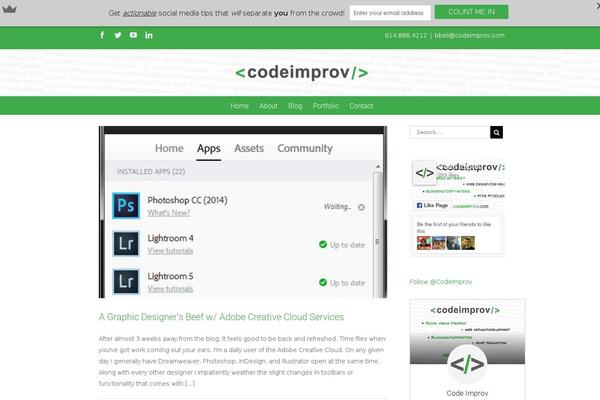Click the last friend photo in Facebook widget
Screen dimensions: 600x400
point(468,243)
